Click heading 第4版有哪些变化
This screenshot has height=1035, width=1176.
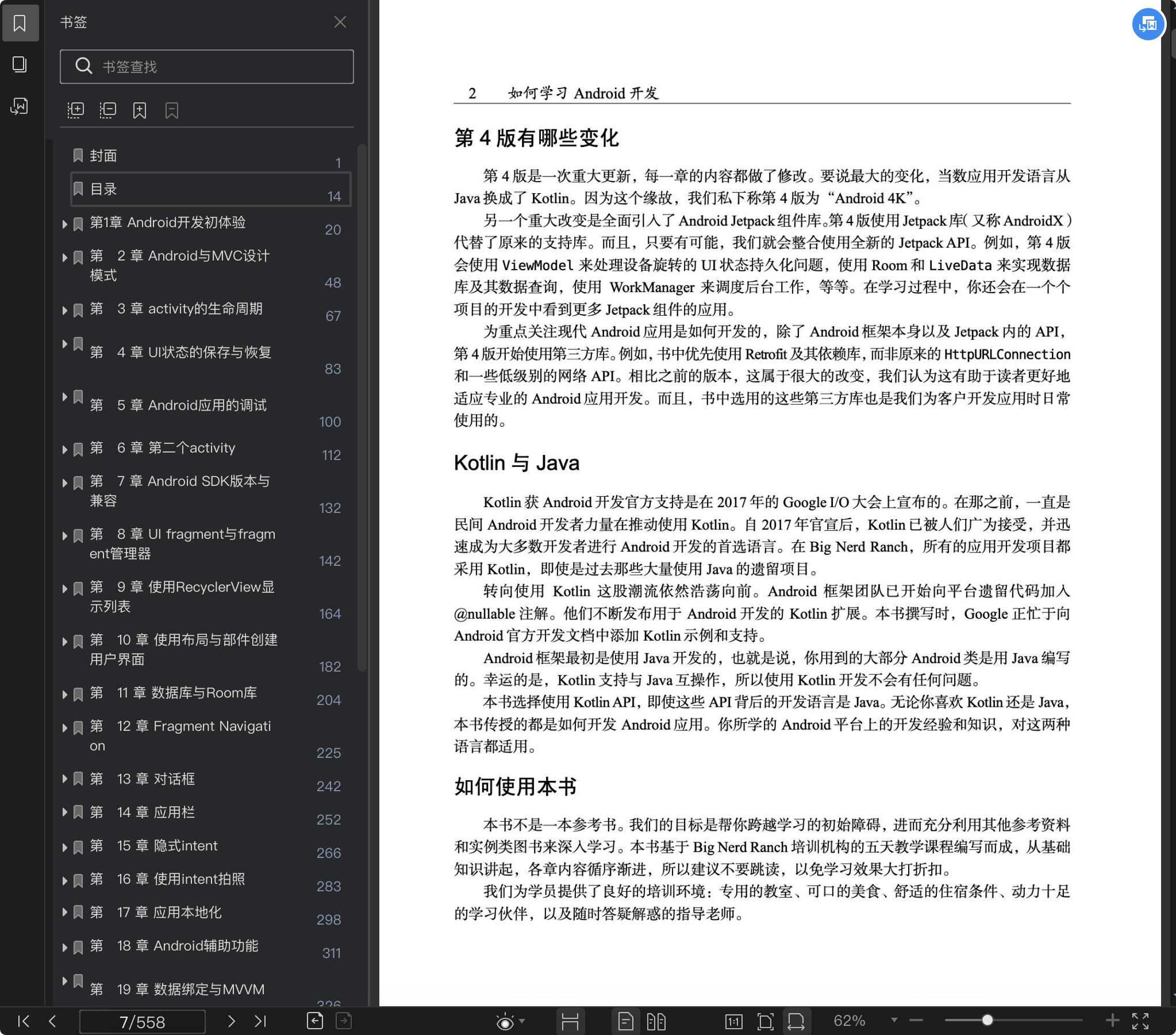[536, 138]
